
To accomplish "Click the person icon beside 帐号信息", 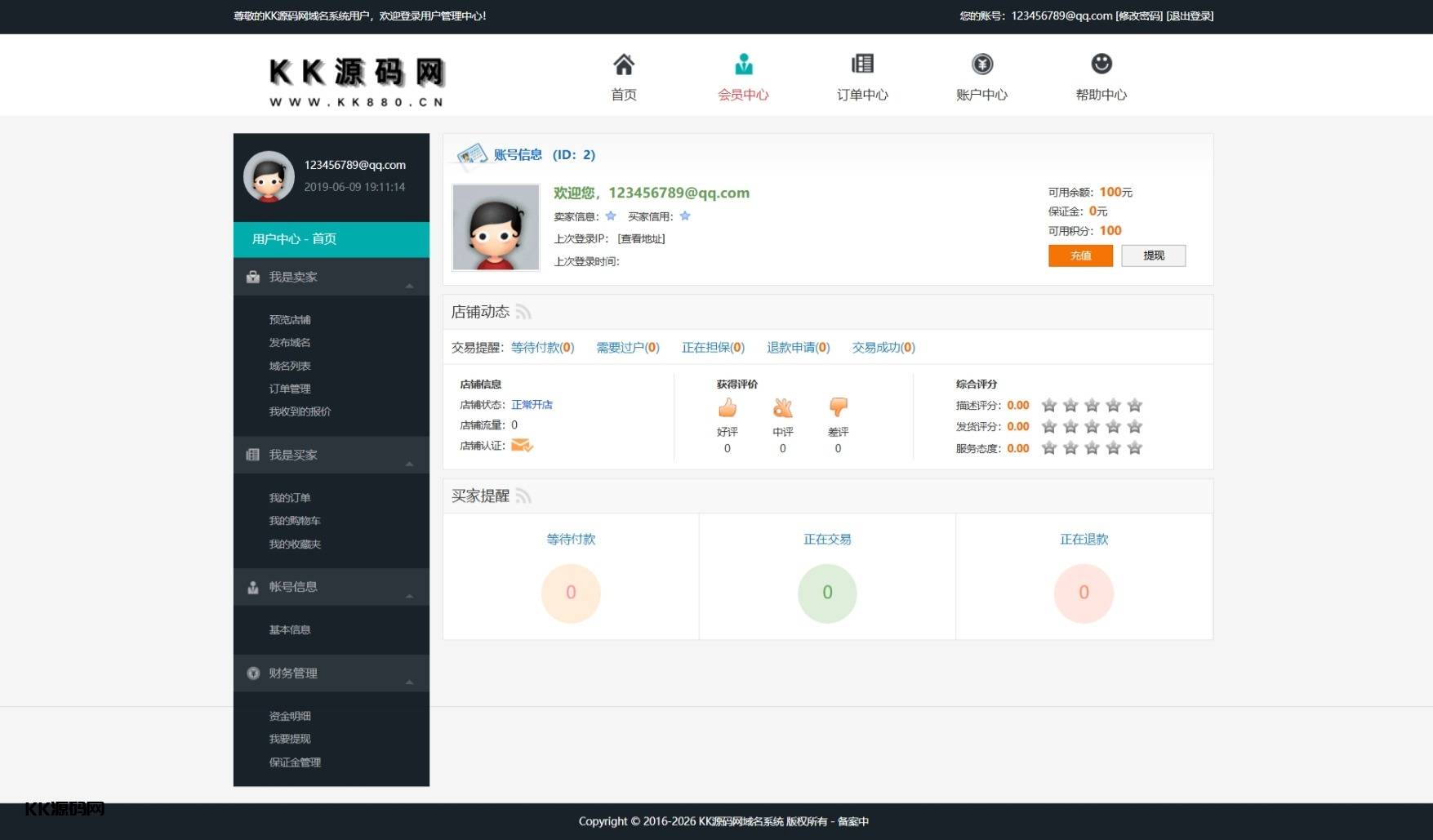I will 253,587.
